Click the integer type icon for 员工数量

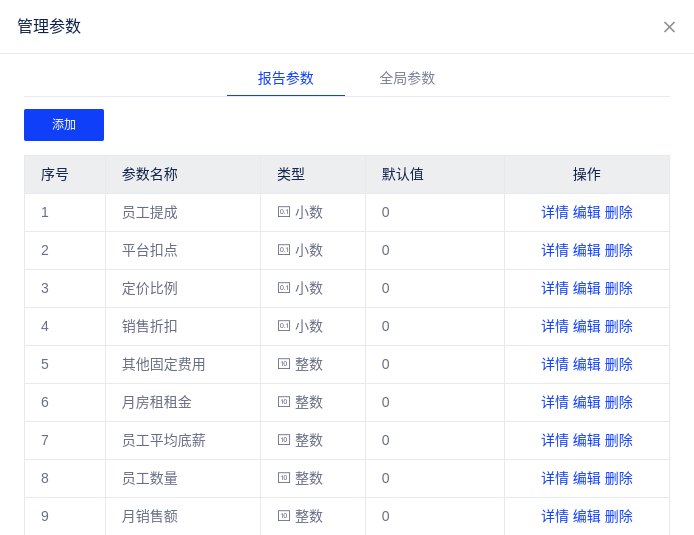[x=283, y=478]
